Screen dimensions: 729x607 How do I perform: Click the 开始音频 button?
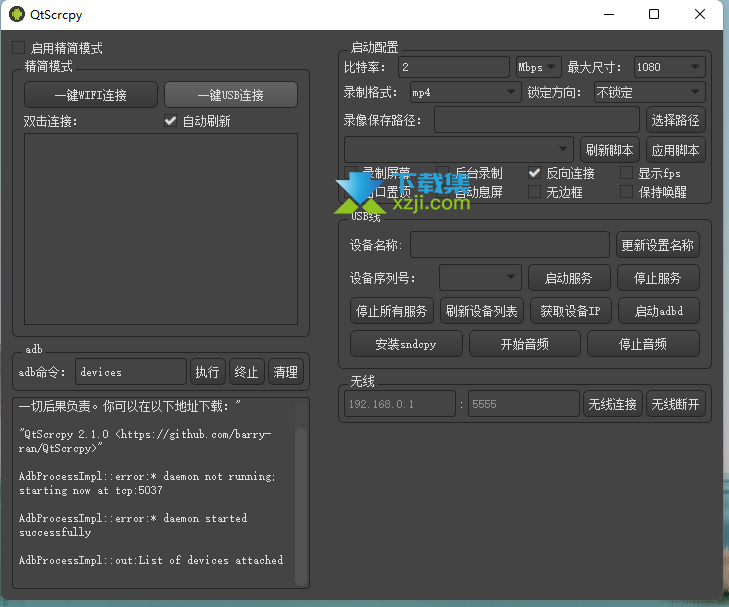[525, 343]
